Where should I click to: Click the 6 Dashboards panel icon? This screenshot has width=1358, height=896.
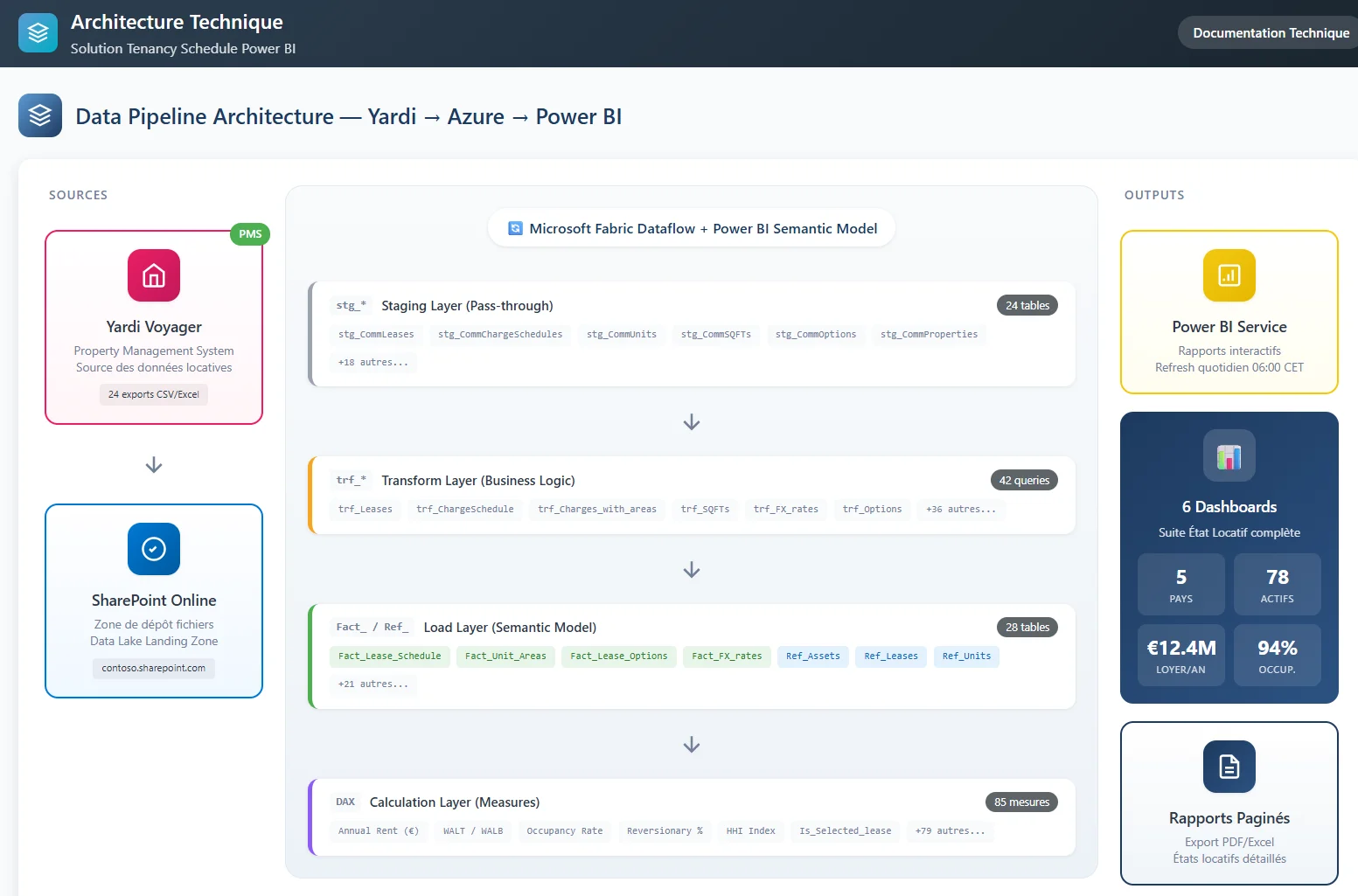pyautogui.click(x=1229, y=455)
